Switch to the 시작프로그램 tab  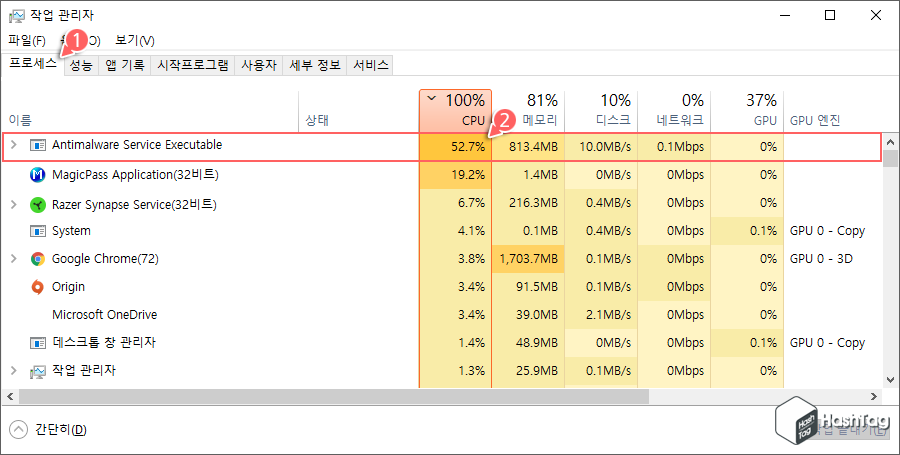pyautogui.click(x=193, y=65)
